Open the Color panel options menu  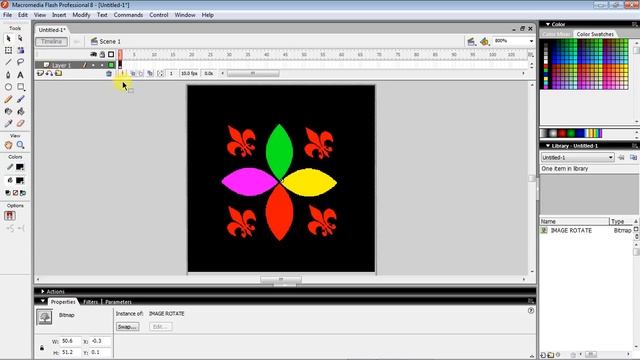click(x=635, y=24)
